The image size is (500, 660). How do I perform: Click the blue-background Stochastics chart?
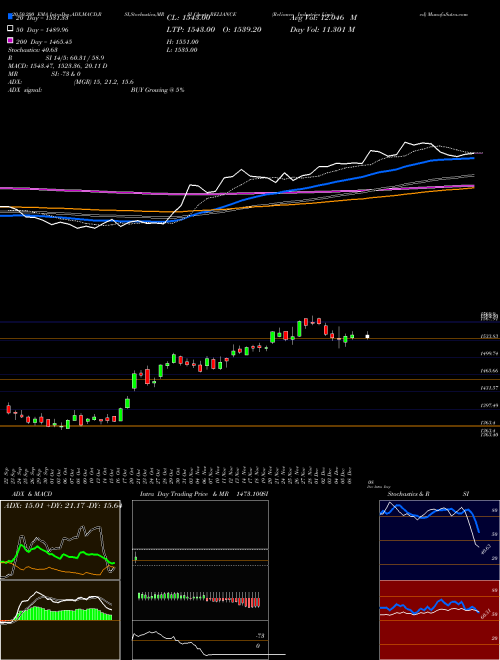[439, 540]
